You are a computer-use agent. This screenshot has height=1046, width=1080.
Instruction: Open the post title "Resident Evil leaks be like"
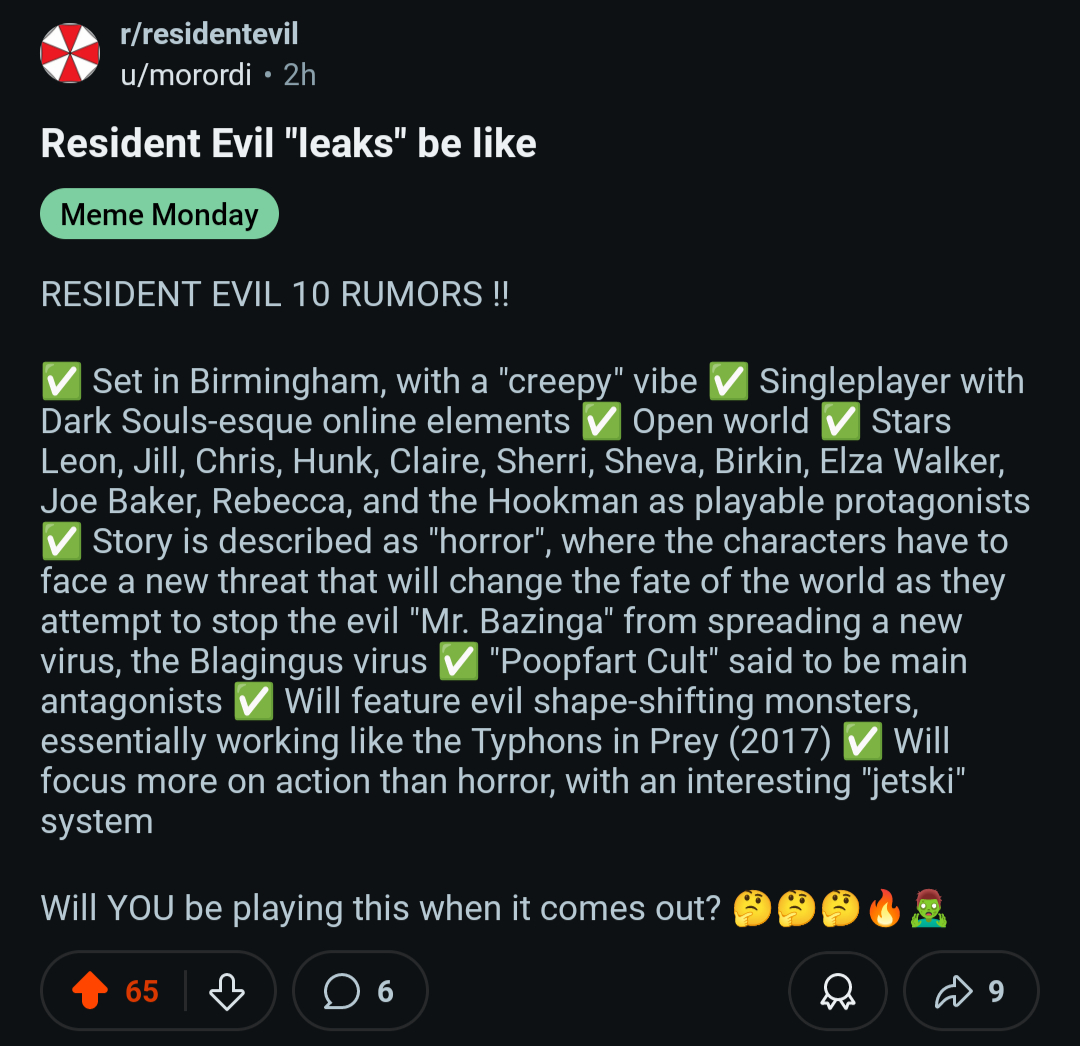coord(288,144)
